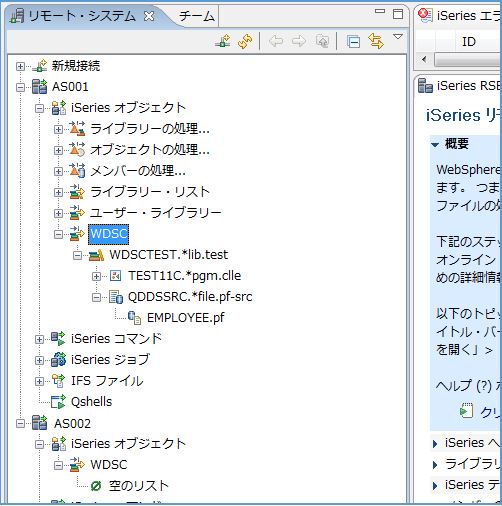Expand iSeries コマンド node under AS001
The image size is (502, 506).
(x=39, y=339)
